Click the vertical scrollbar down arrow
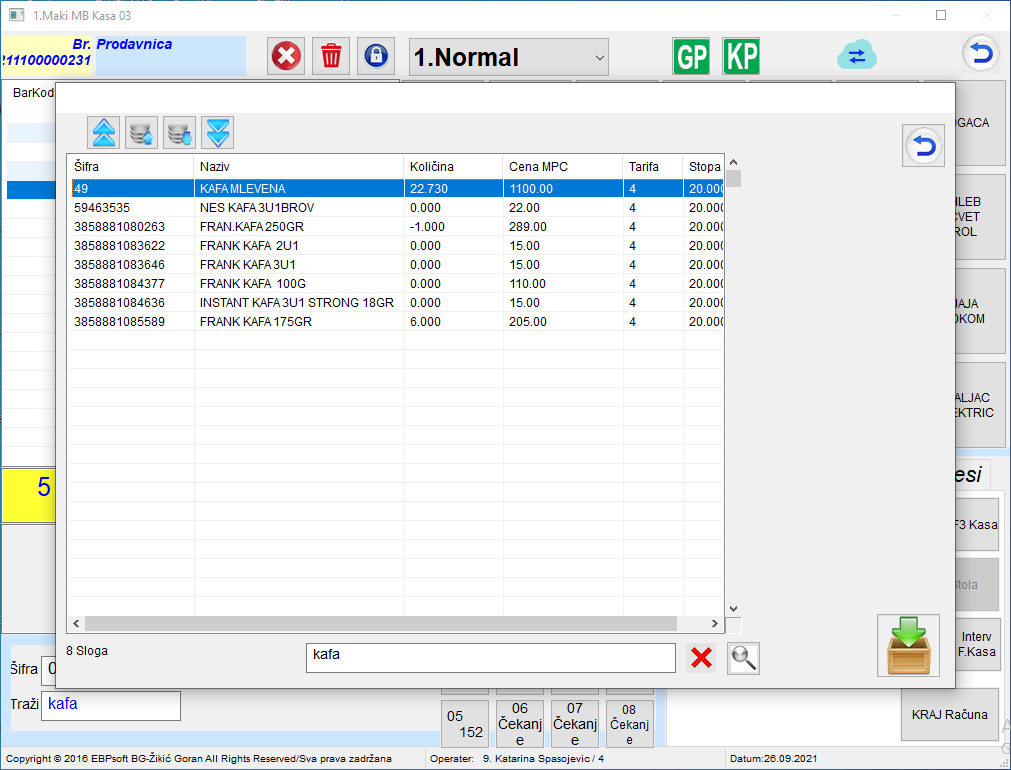 [733, 609]
